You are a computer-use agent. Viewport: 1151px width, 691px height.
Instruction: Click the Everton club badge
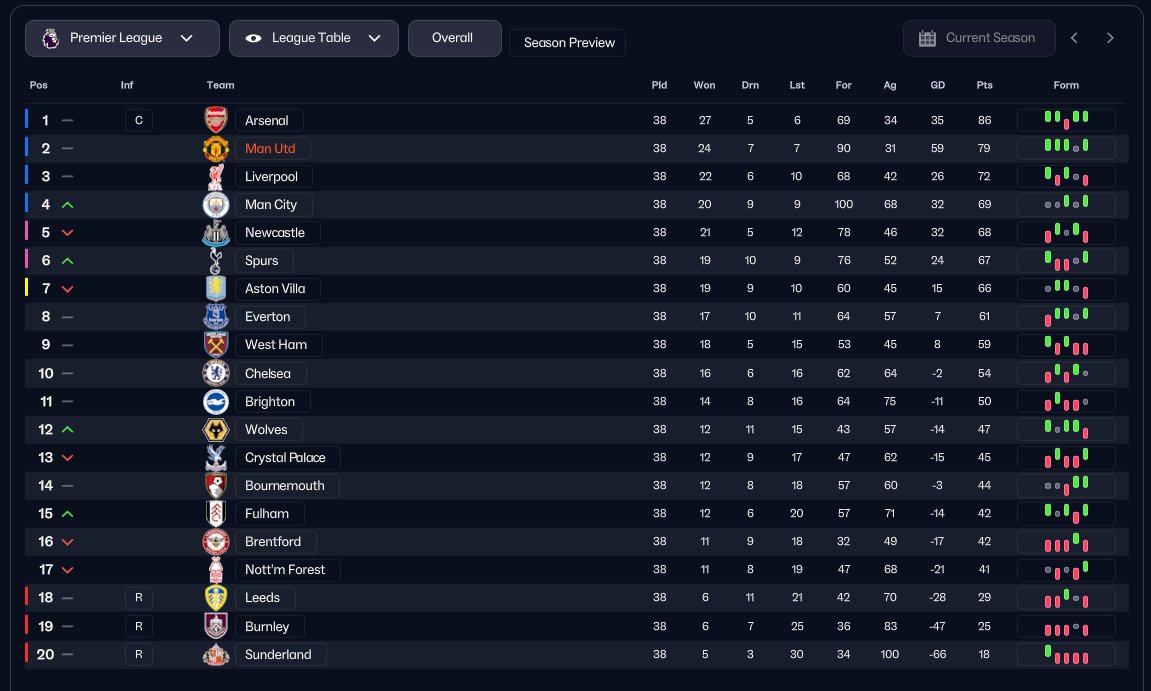point(216,317)
